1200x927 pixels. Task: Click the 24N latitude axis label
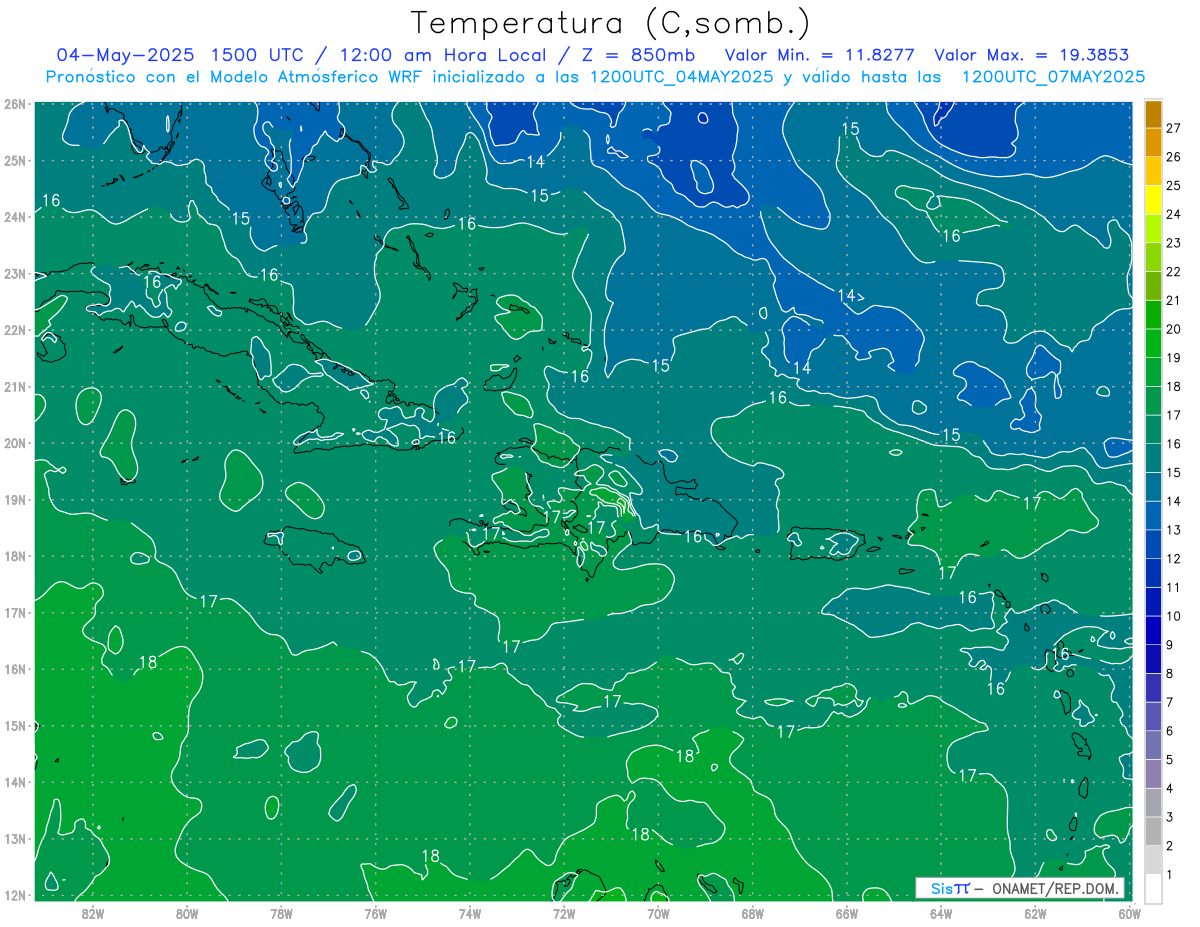click(15, 217)
